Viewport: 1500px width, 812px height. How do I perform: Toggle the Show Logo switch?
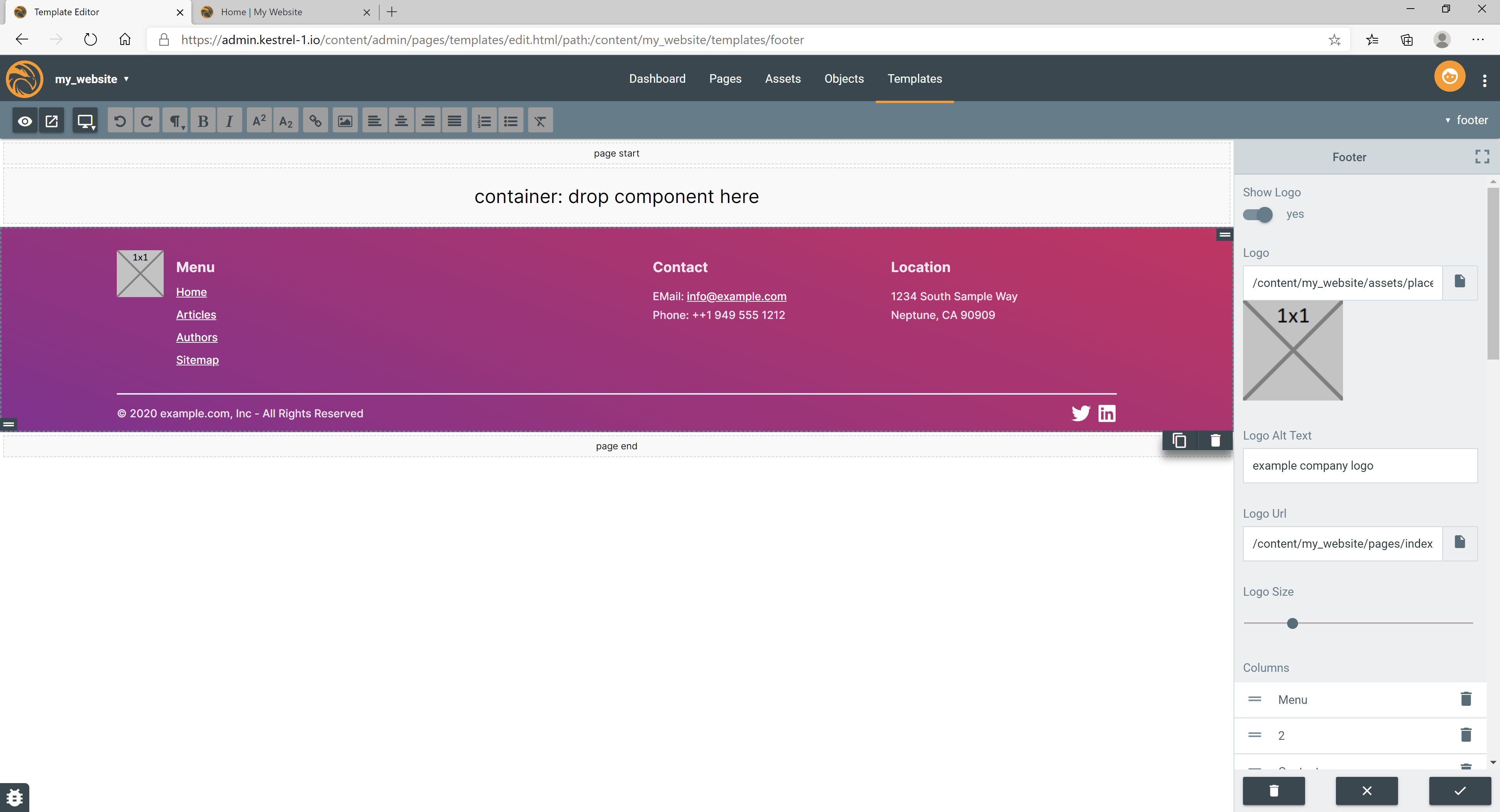pos(1258,214)
